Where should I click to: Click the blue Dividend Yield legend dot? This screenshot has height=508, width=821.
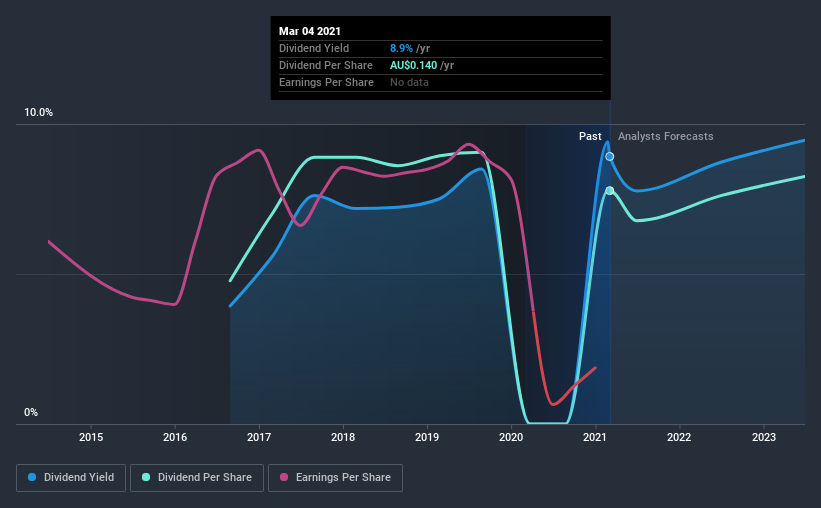[x=32, y=477]
